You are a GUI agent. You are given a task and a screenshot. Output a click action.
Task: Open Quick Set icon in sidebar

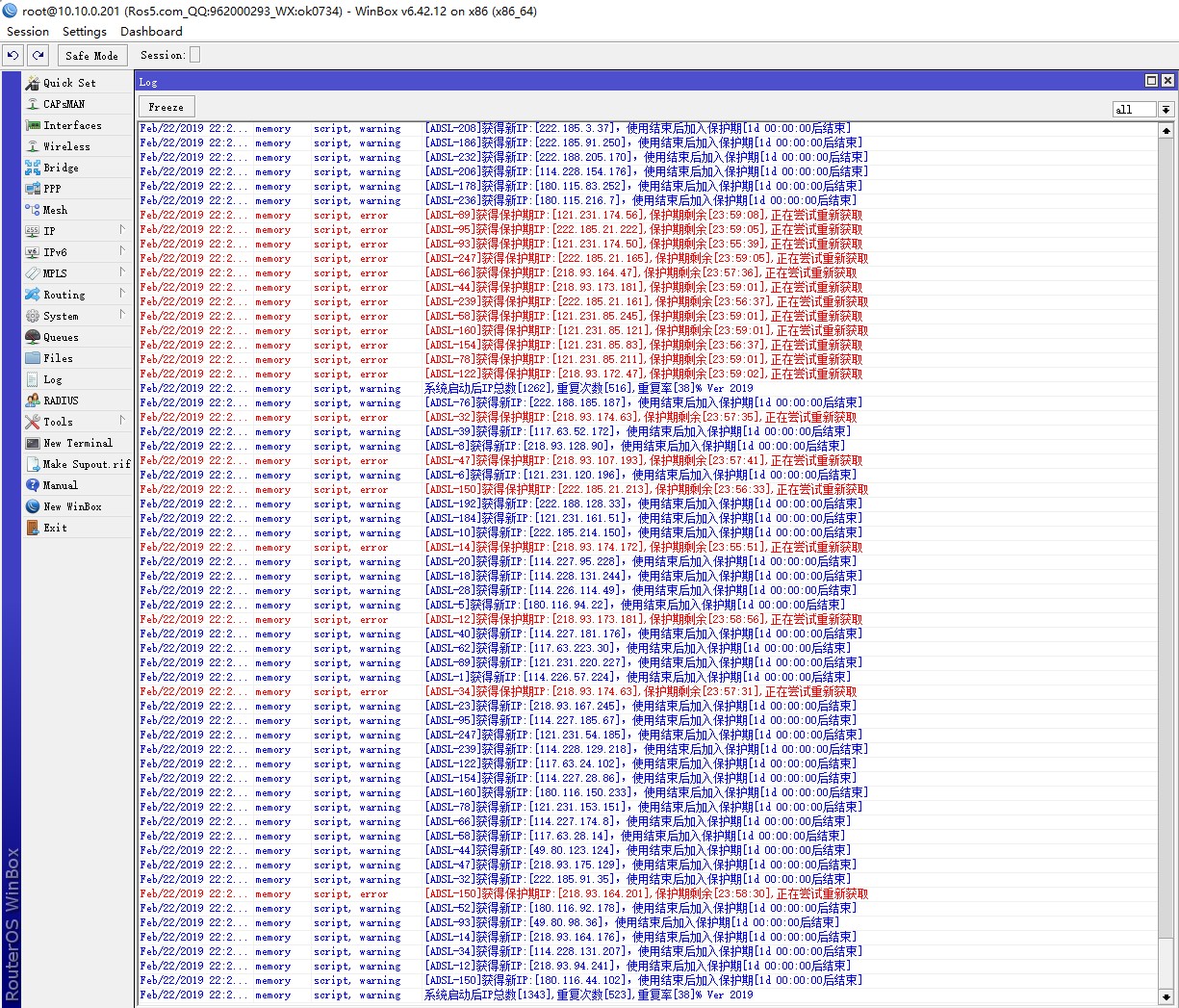click(x=33, y=83)
